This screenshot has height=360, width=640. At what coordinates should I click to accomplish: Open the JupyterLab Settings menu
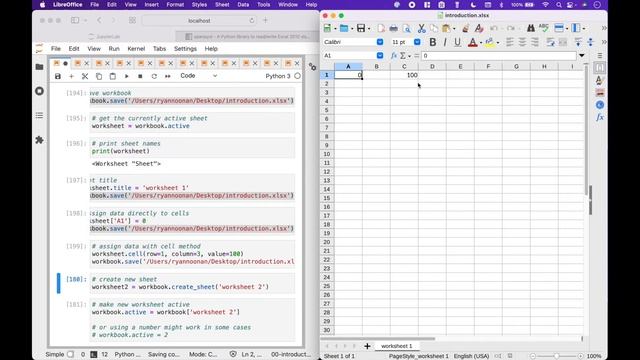coord(185,49)
